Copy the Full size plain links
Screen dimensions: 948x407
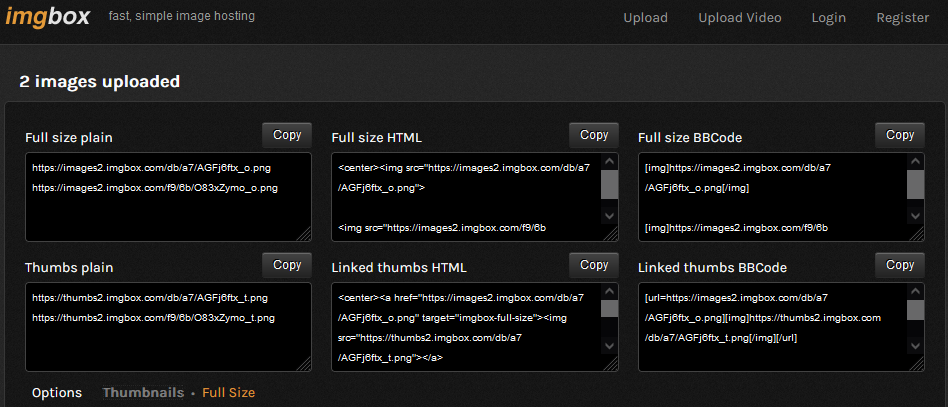coord(287,135)
